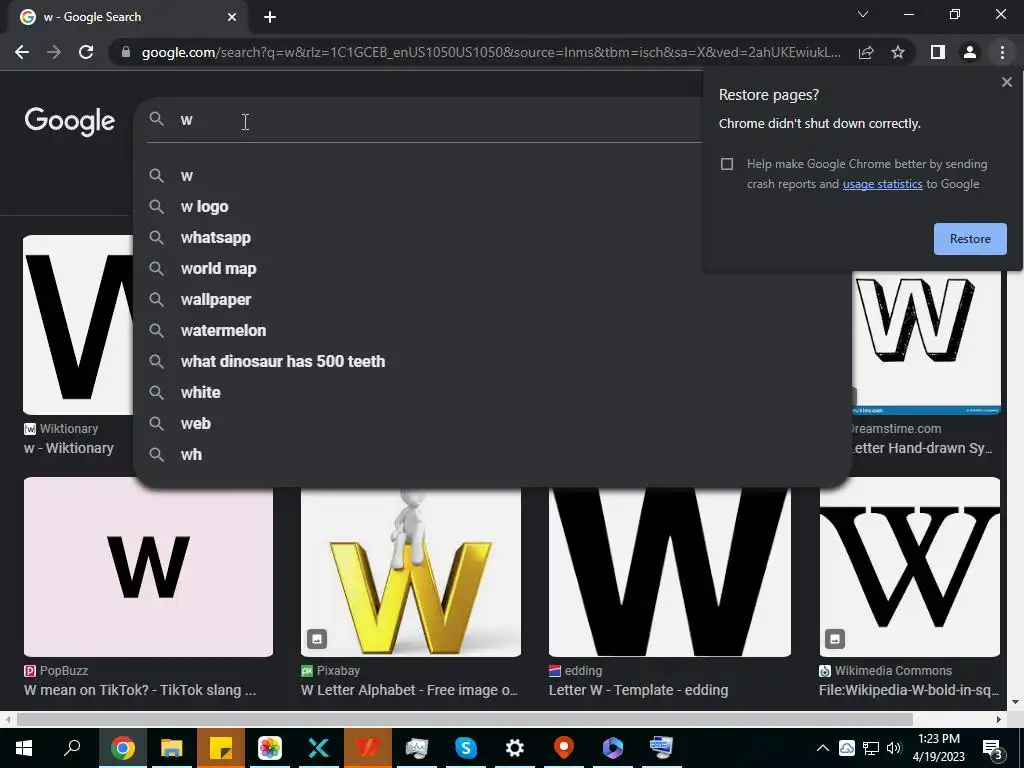Choose the 'wallpaper' suggestion

[x=216, y=300]
